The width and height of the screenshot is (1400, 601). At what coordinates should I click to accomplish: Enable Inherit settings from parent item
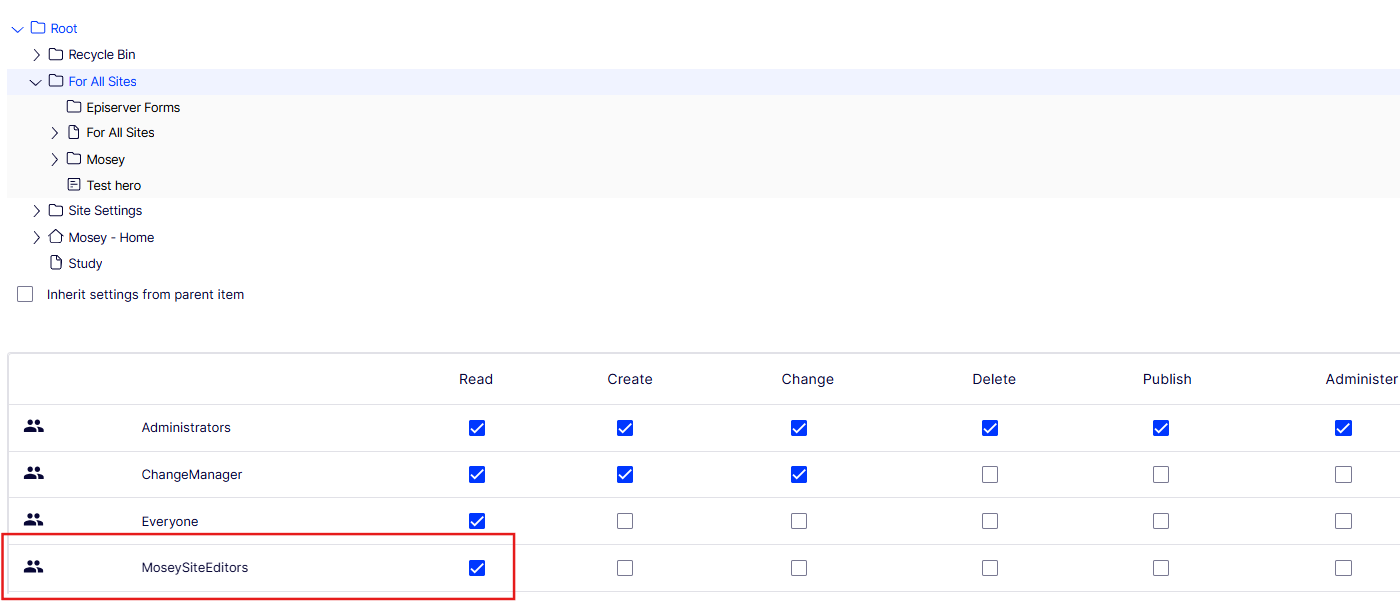(25, 295)
